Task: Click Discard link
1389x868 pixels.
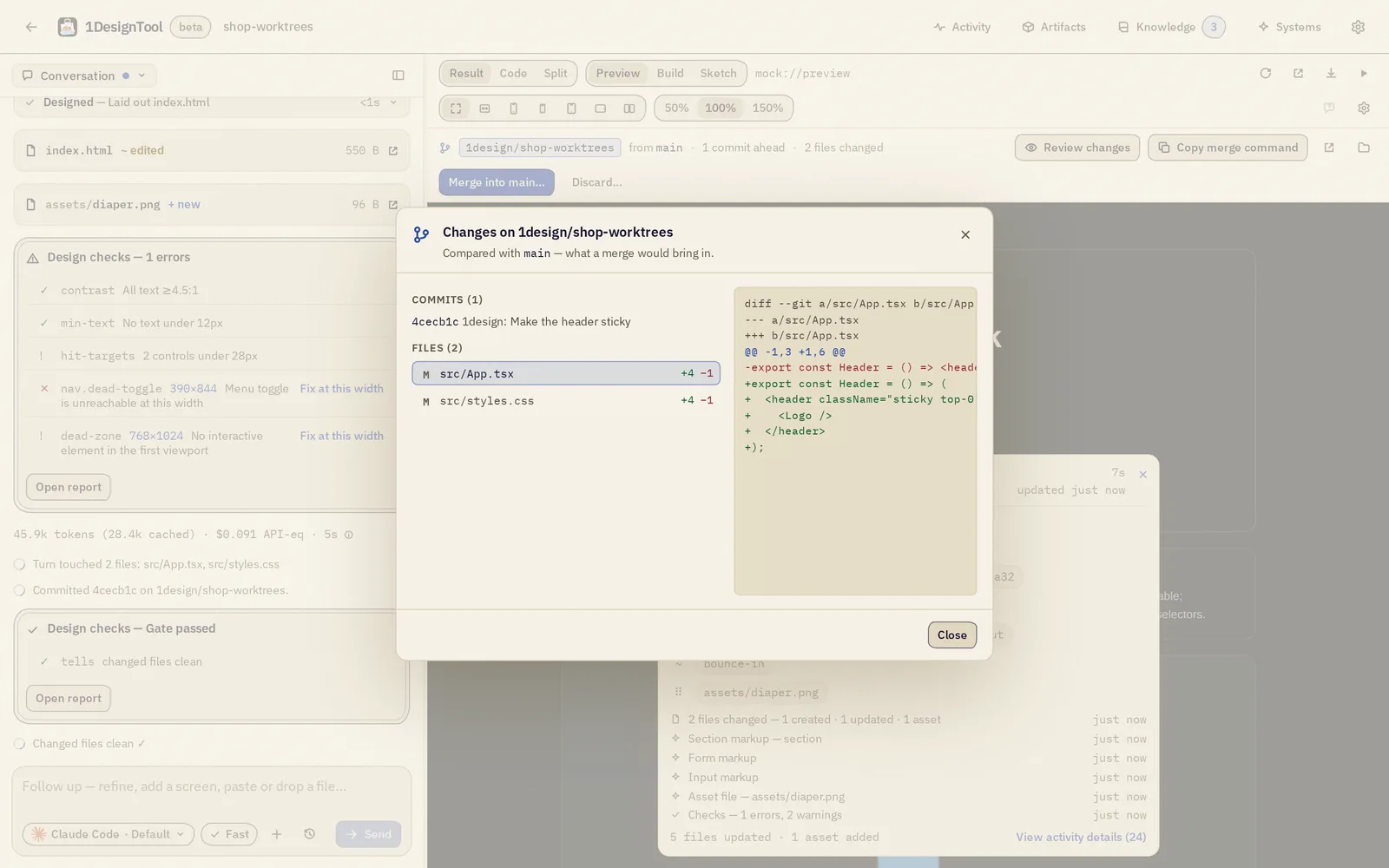Action: (x=596, y=182)
